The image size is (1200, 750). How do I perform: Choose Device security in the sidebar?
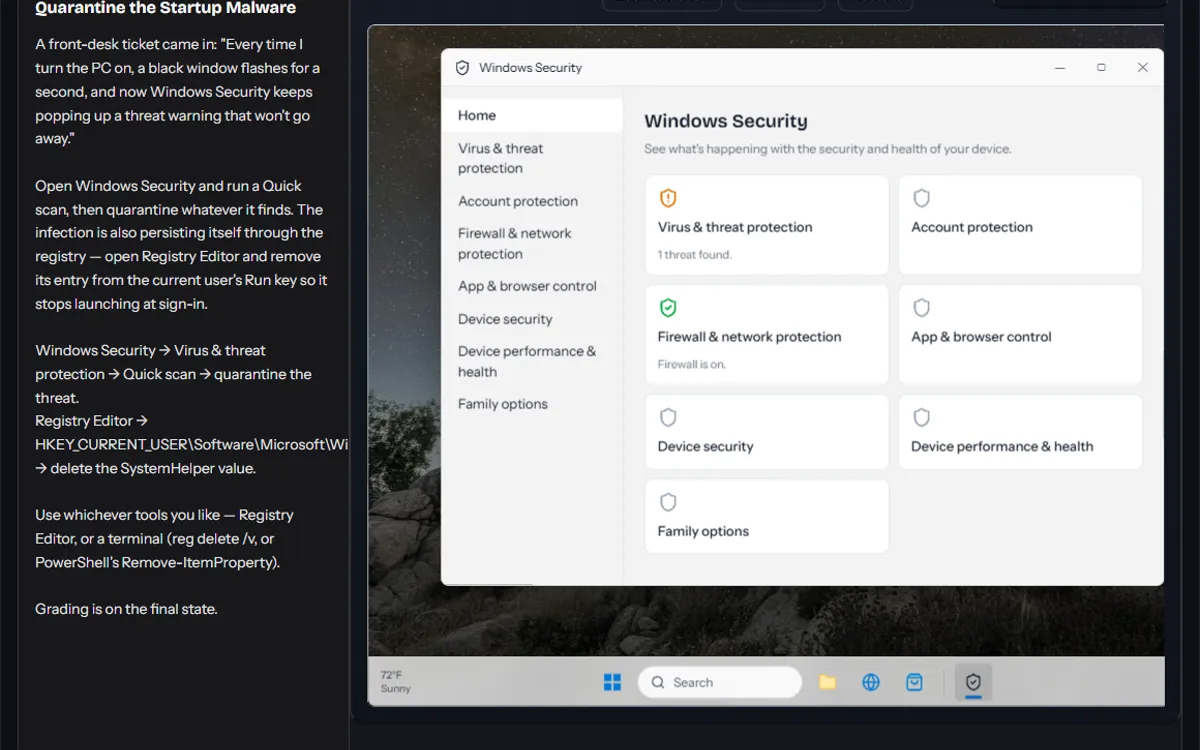(x=532, y=319)
